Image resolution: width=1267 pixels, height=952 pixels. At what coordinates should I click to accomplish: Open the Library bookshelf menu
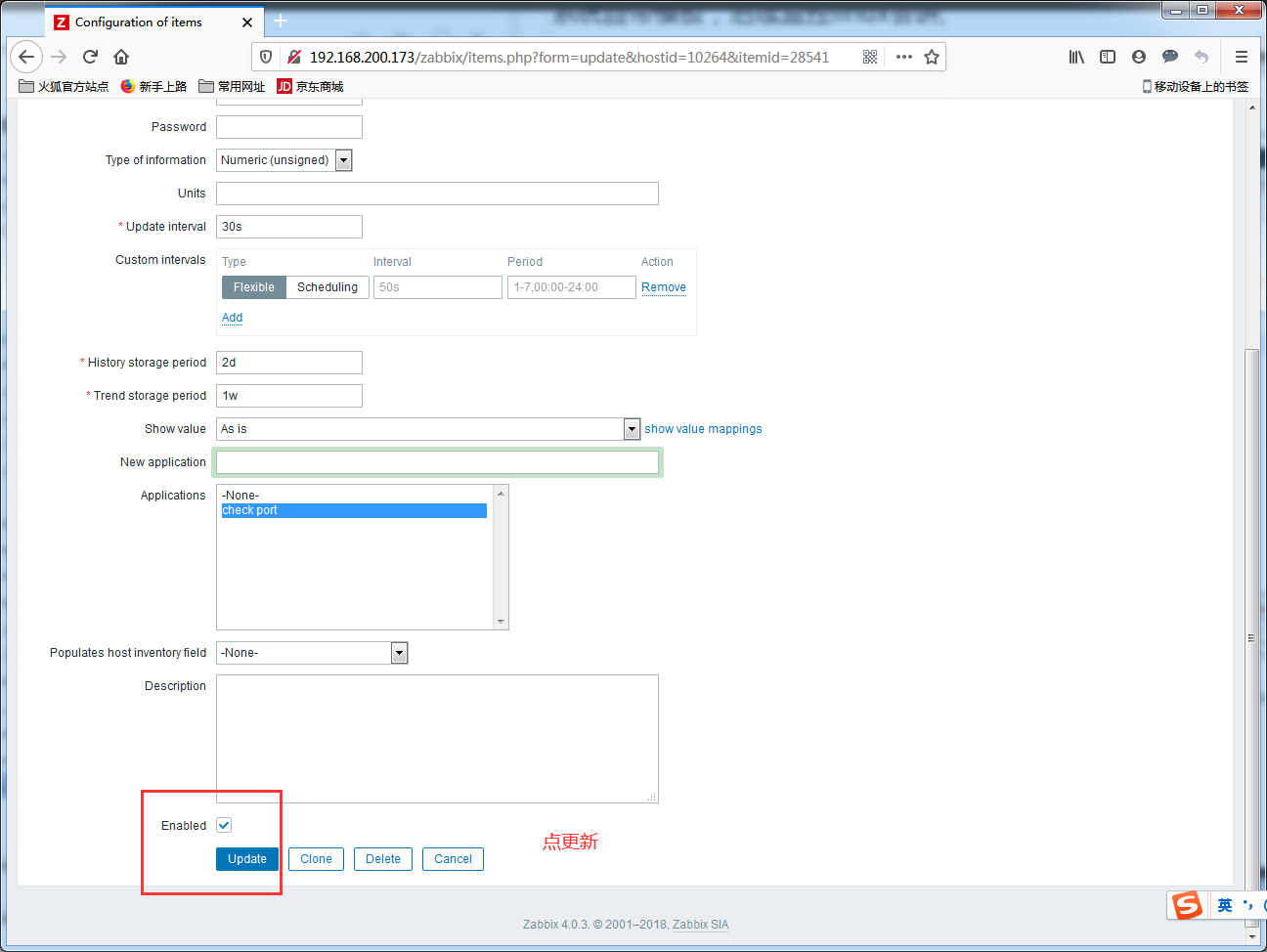(1076, 57)
